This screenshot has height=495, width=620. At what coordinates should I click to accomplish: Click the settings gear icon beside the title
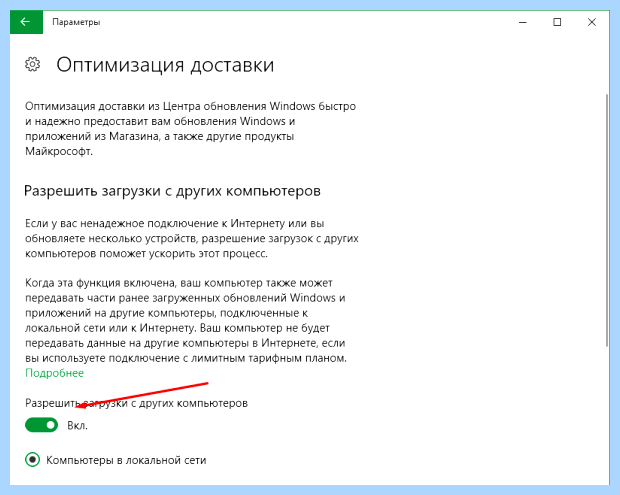32,64
